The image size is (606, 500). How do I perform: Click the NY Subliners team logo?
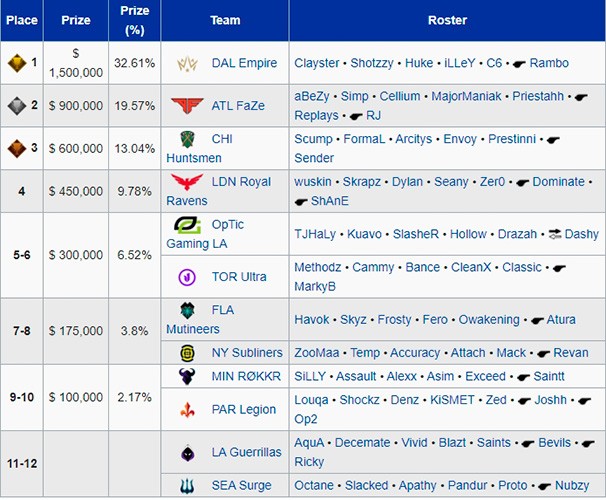tap(187, 353)
